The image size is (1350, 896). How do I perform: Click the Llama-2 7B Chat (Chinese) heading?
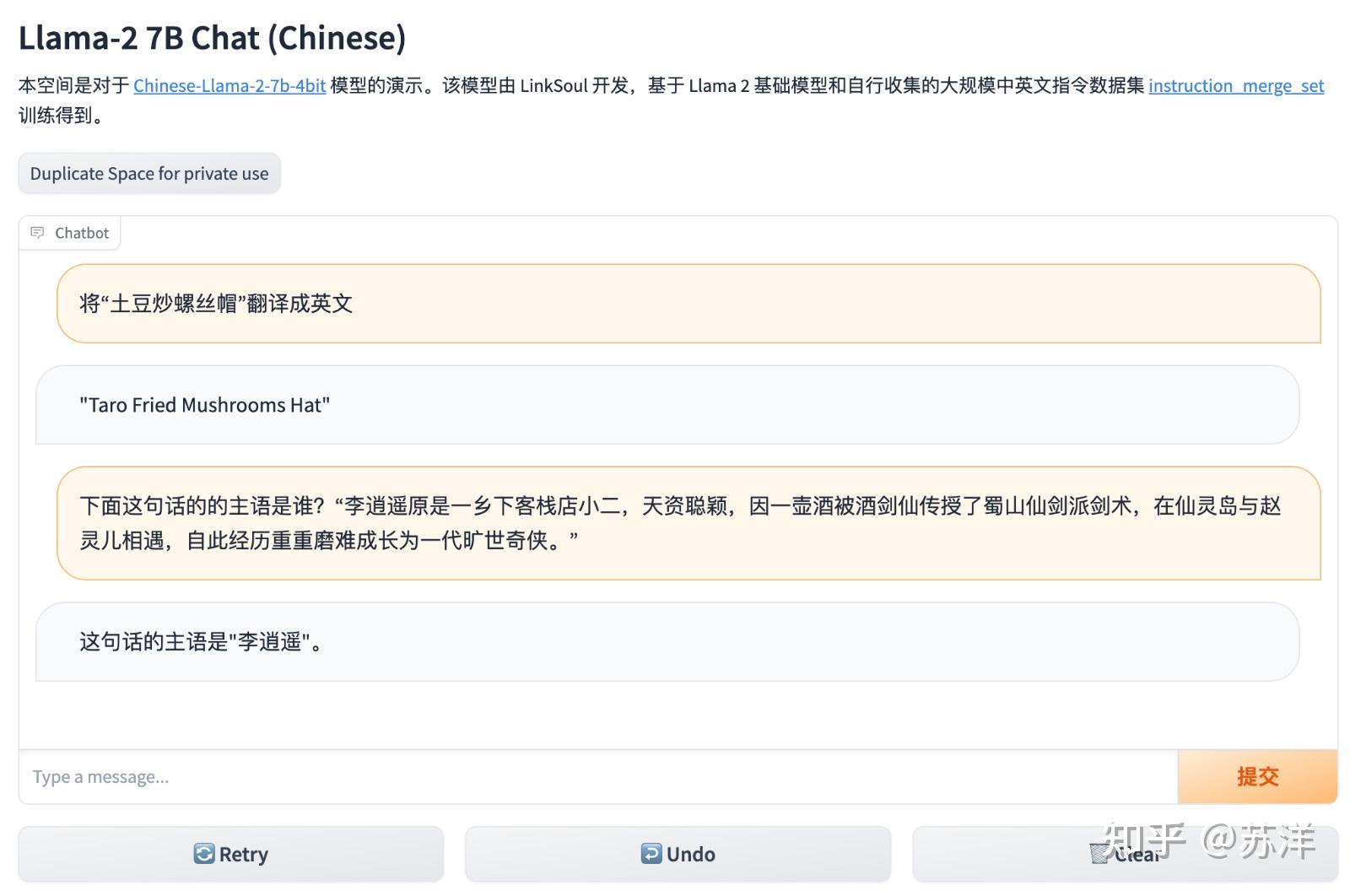[x=212, y=38]
